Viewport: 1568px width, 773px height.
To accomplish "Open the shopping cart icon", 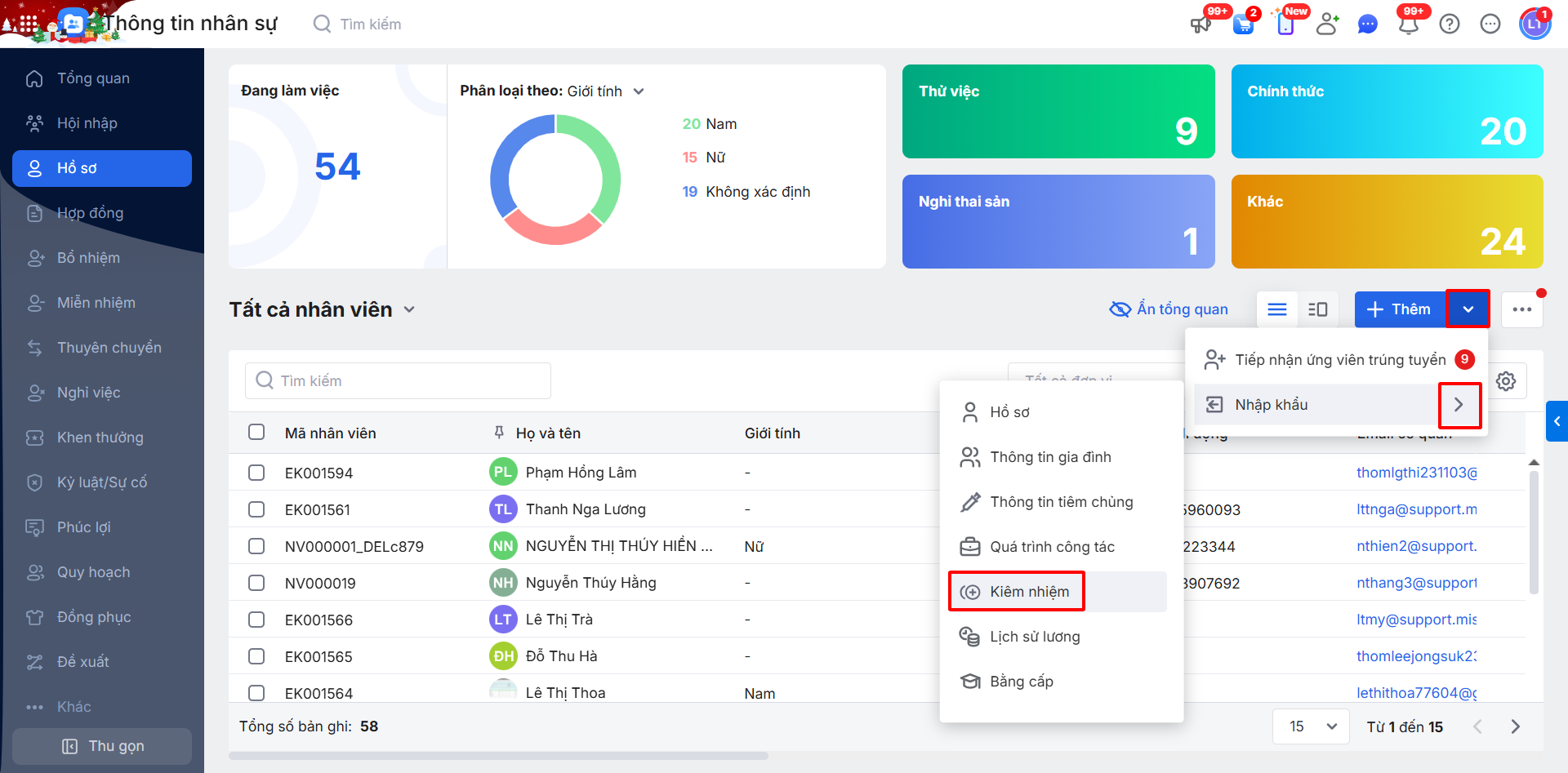I will (x=1243, y=24).
